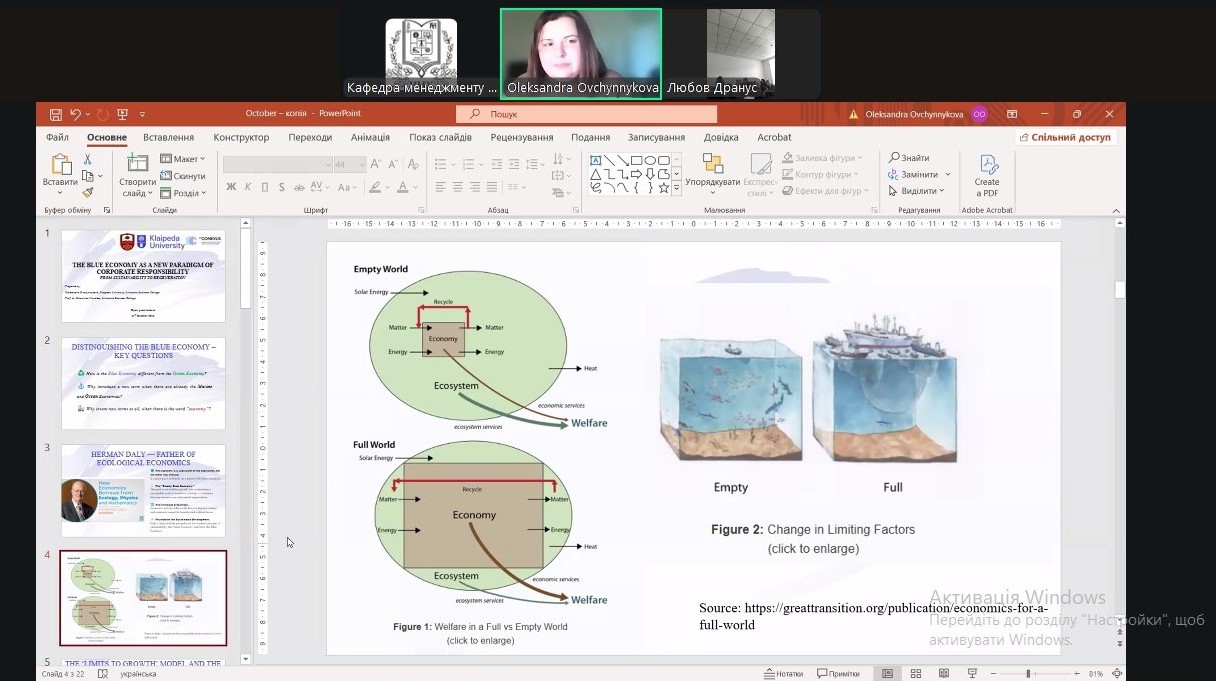The width and height of the screenshot is (1216, 681).
Task: Toggle bold Ж formatting
Action: (x=231, y=187)
